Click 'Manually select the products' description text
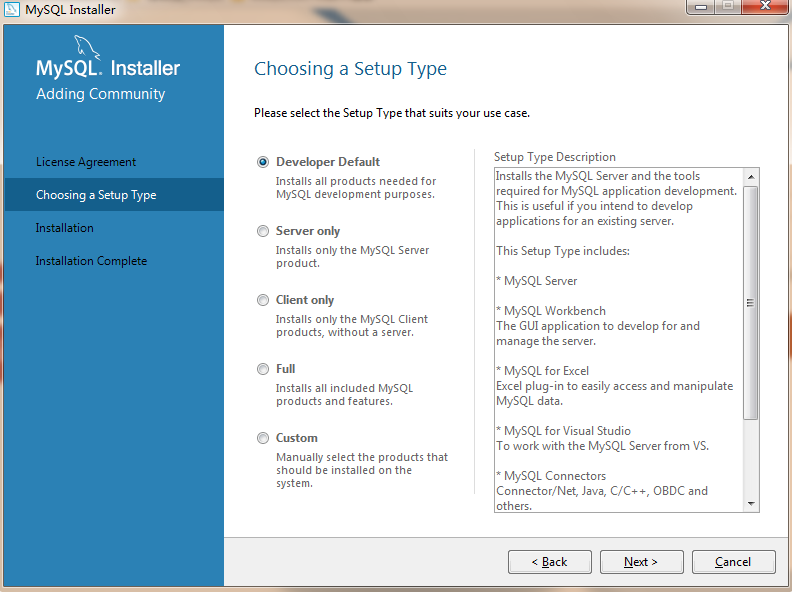 pos(362,470)
